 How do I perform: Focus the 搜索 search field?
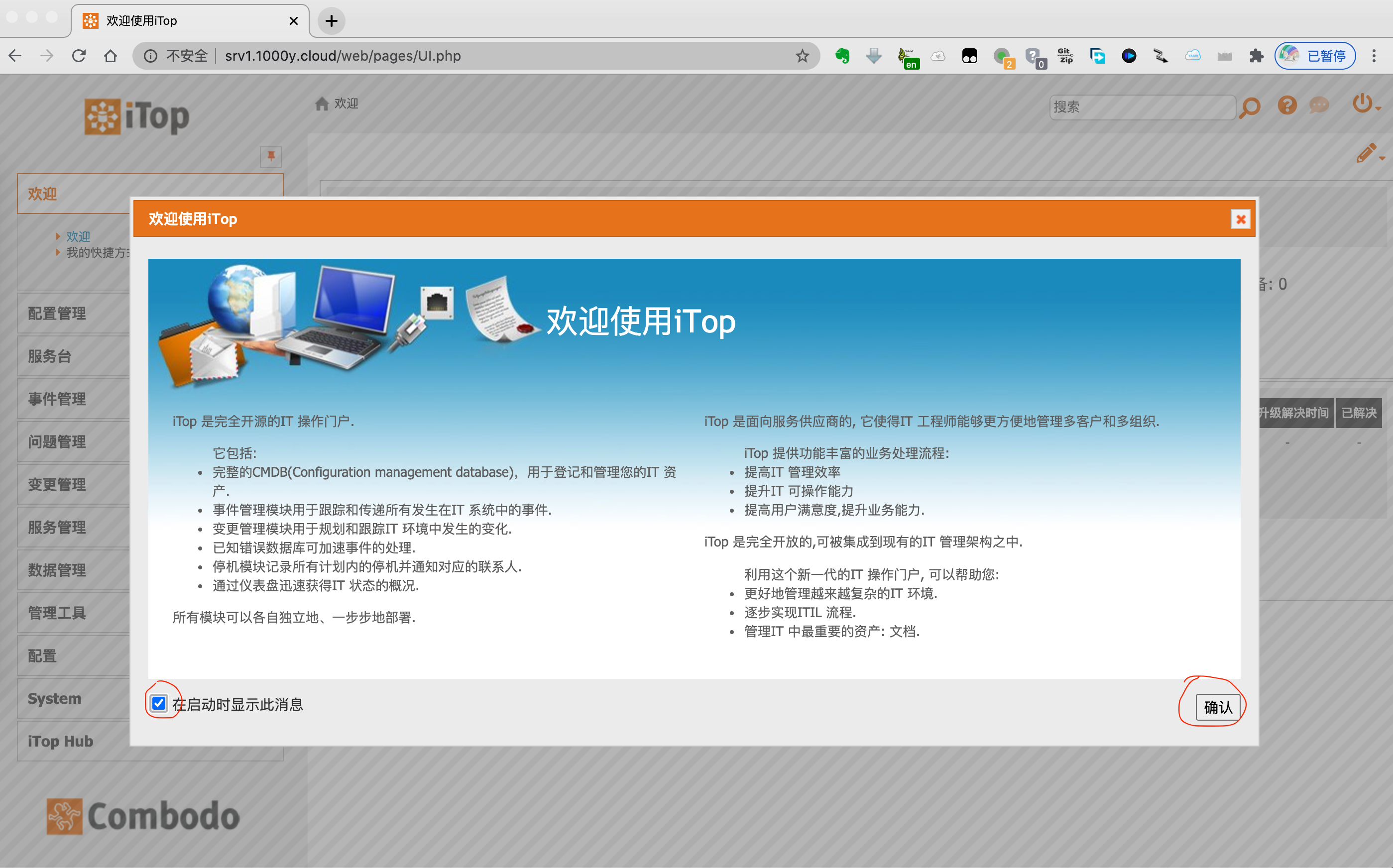click(1142, 108)
